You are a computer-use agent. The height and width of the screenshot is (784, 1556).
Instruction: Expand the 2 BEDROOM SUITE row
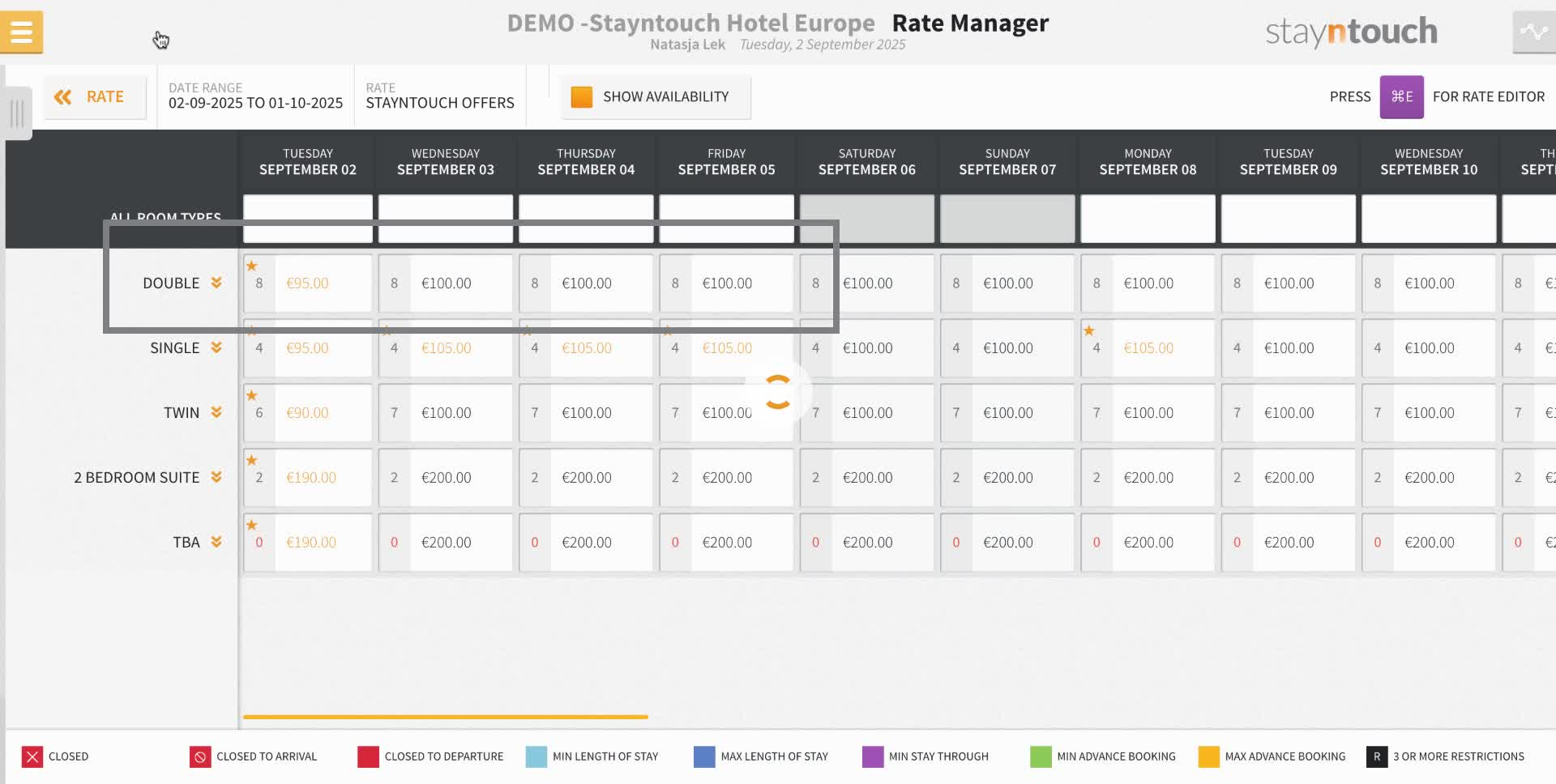[216, 477]
